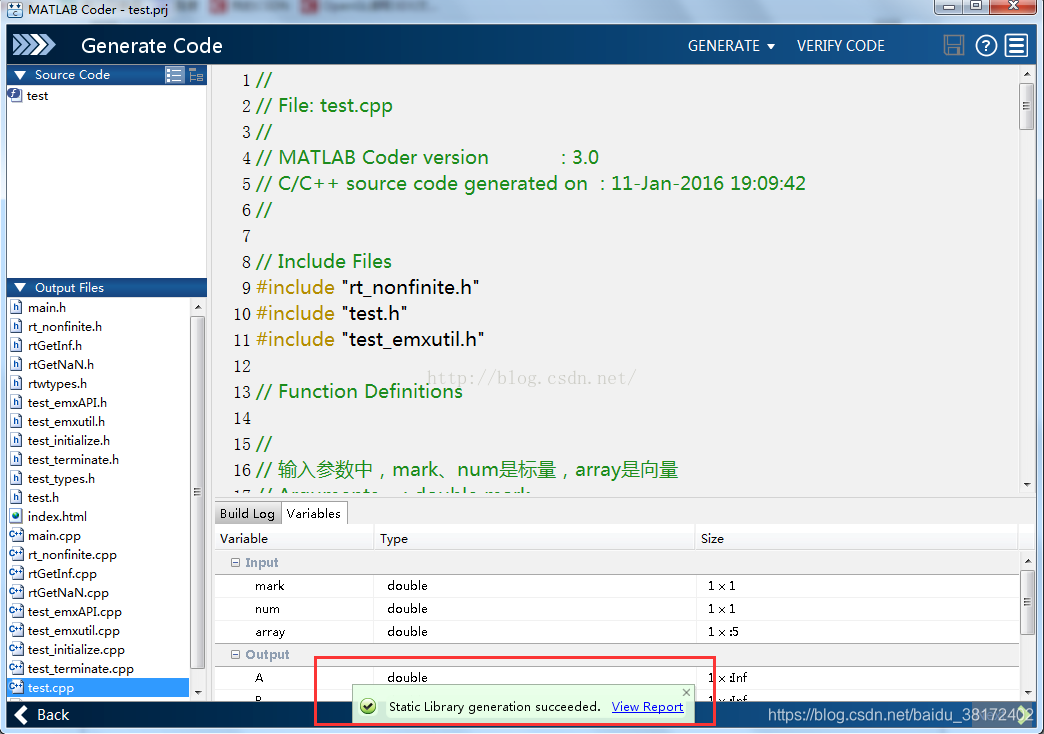Click the workflow arrows icon in header
The image size is (1044, 734).
[x=34, y=45]
